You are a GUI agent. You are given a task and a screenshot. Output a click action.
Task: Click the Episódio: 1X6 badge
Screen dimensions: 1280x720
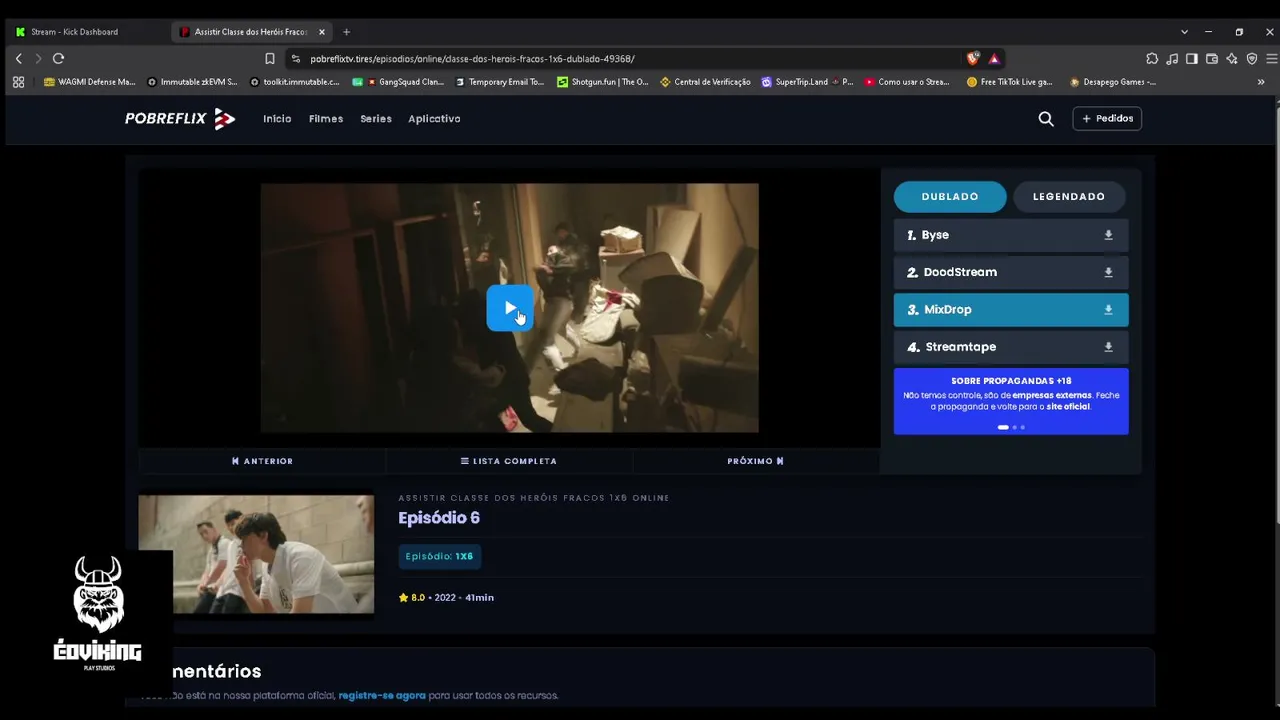pos(439,556)
